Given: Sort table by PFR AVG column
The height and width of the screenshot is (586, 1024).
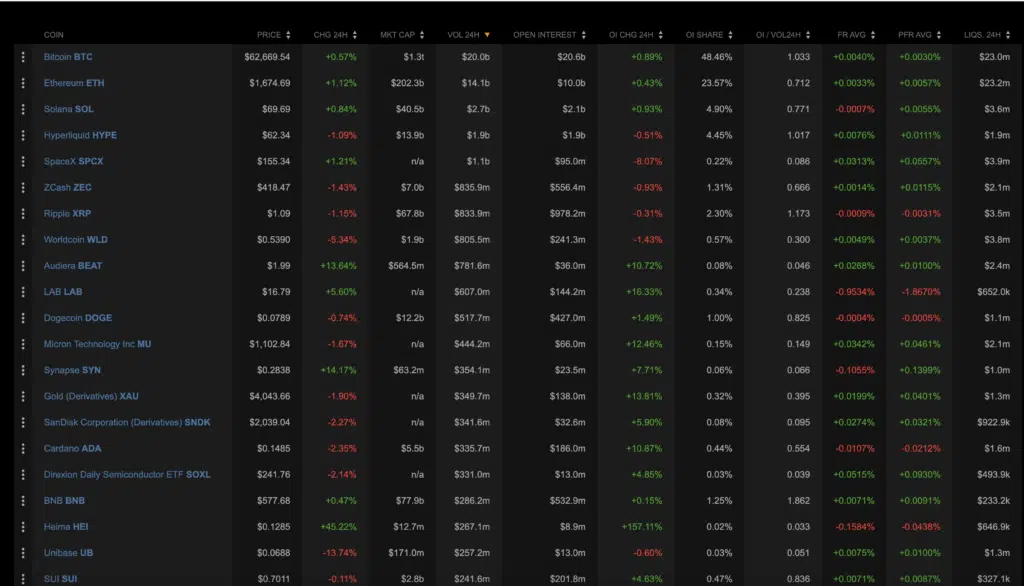Looking at the screenshot, I should coord(920,35).
